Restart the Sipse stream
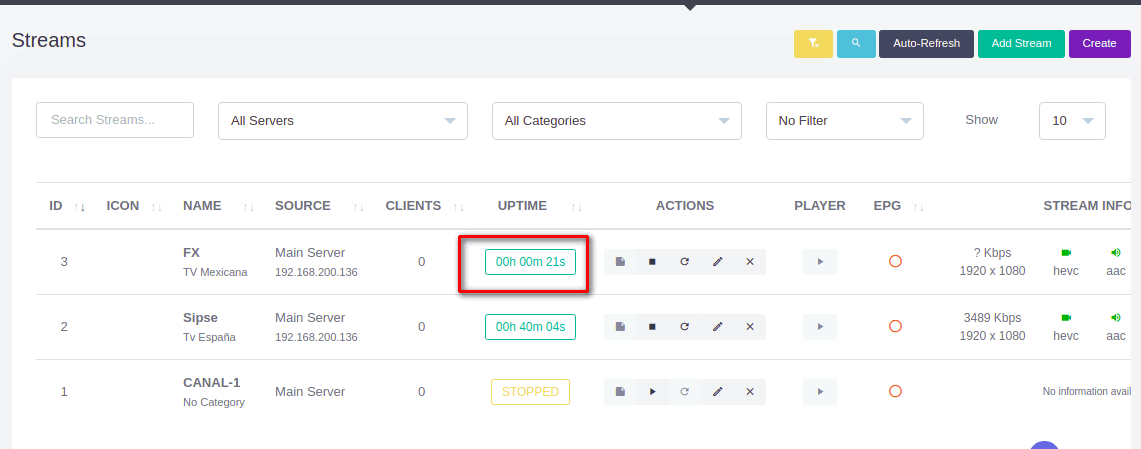The height and width of the screenshot is (449, 1141). [x=685, y=327]
